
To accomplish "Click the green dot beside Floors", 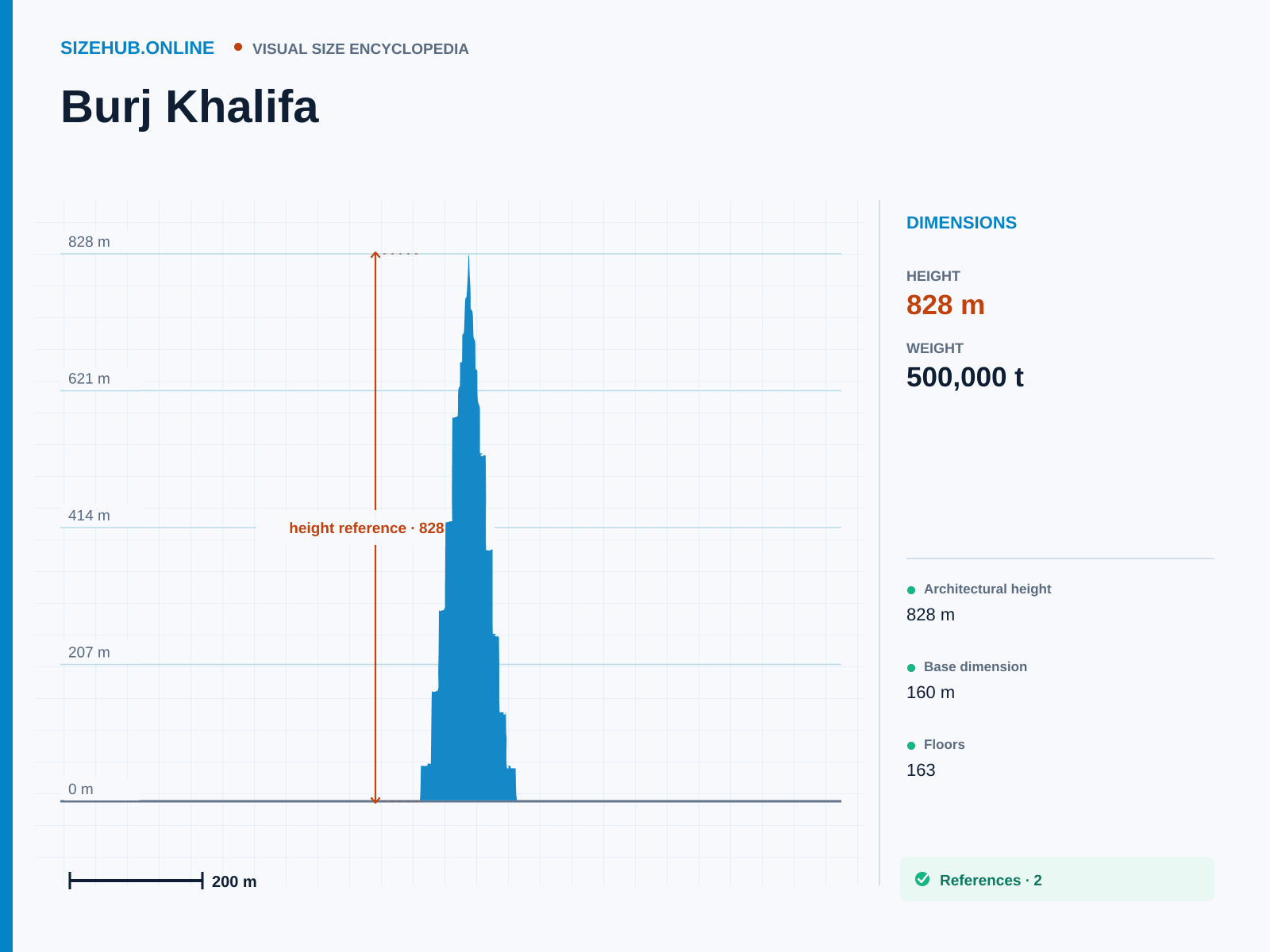I will coord(911,746).
